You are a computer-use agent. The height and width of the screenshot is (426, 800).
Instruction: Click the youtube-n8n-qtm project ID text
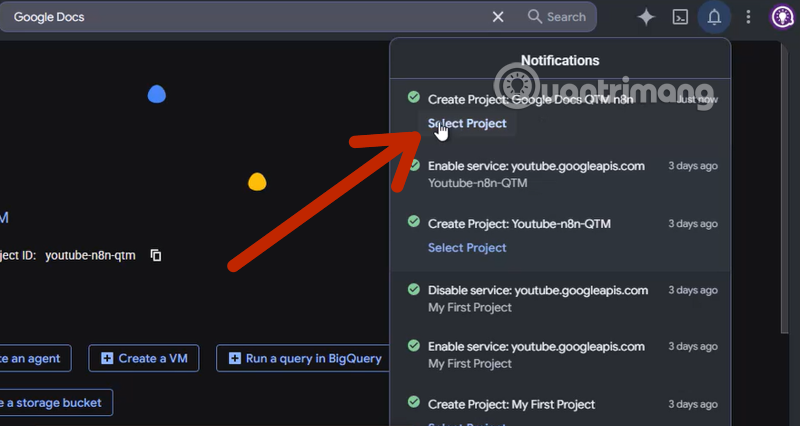(90, 255)
